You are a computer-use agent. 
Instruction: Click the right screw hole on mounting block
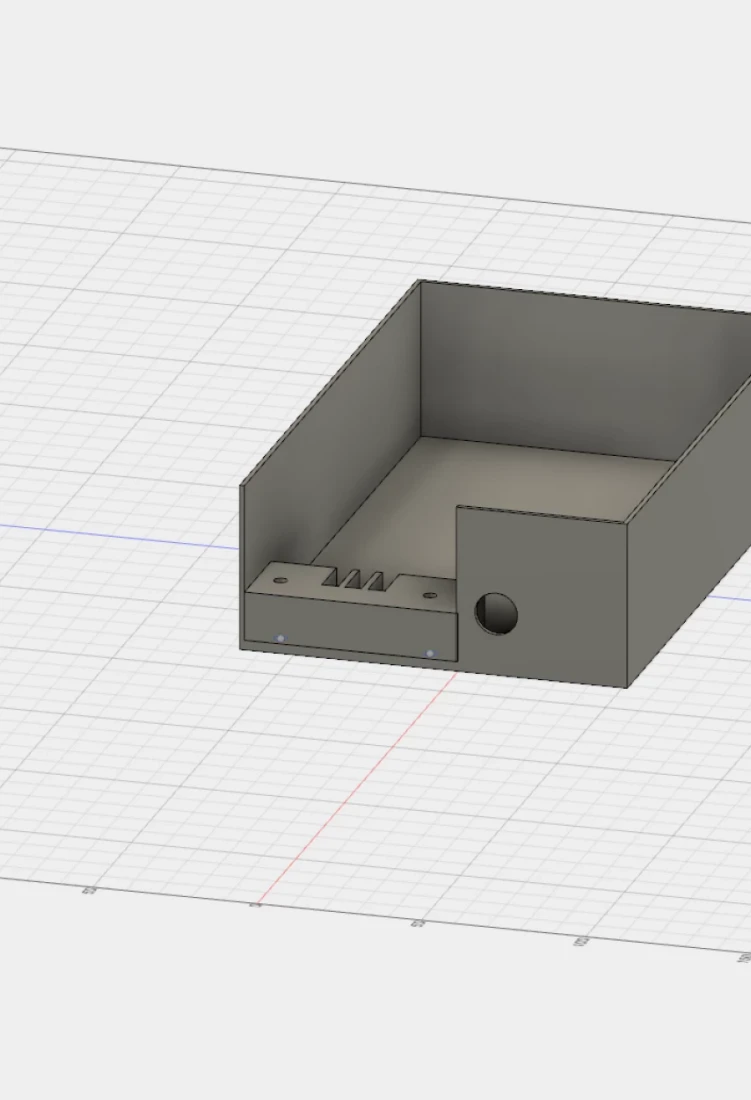coord(430,596)
